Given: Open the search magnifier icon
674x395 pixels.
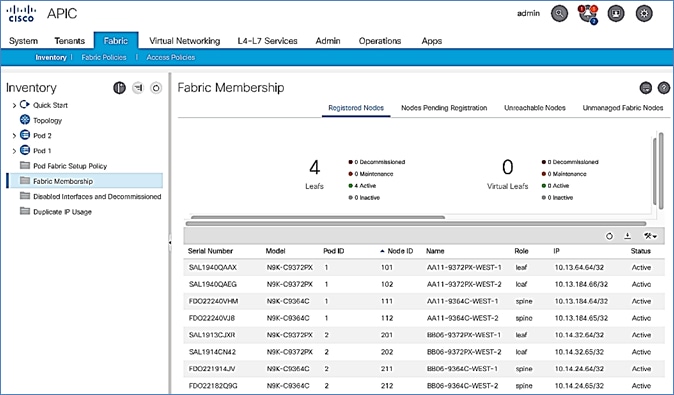Looking at the screenshot, I should click(559, 14).
